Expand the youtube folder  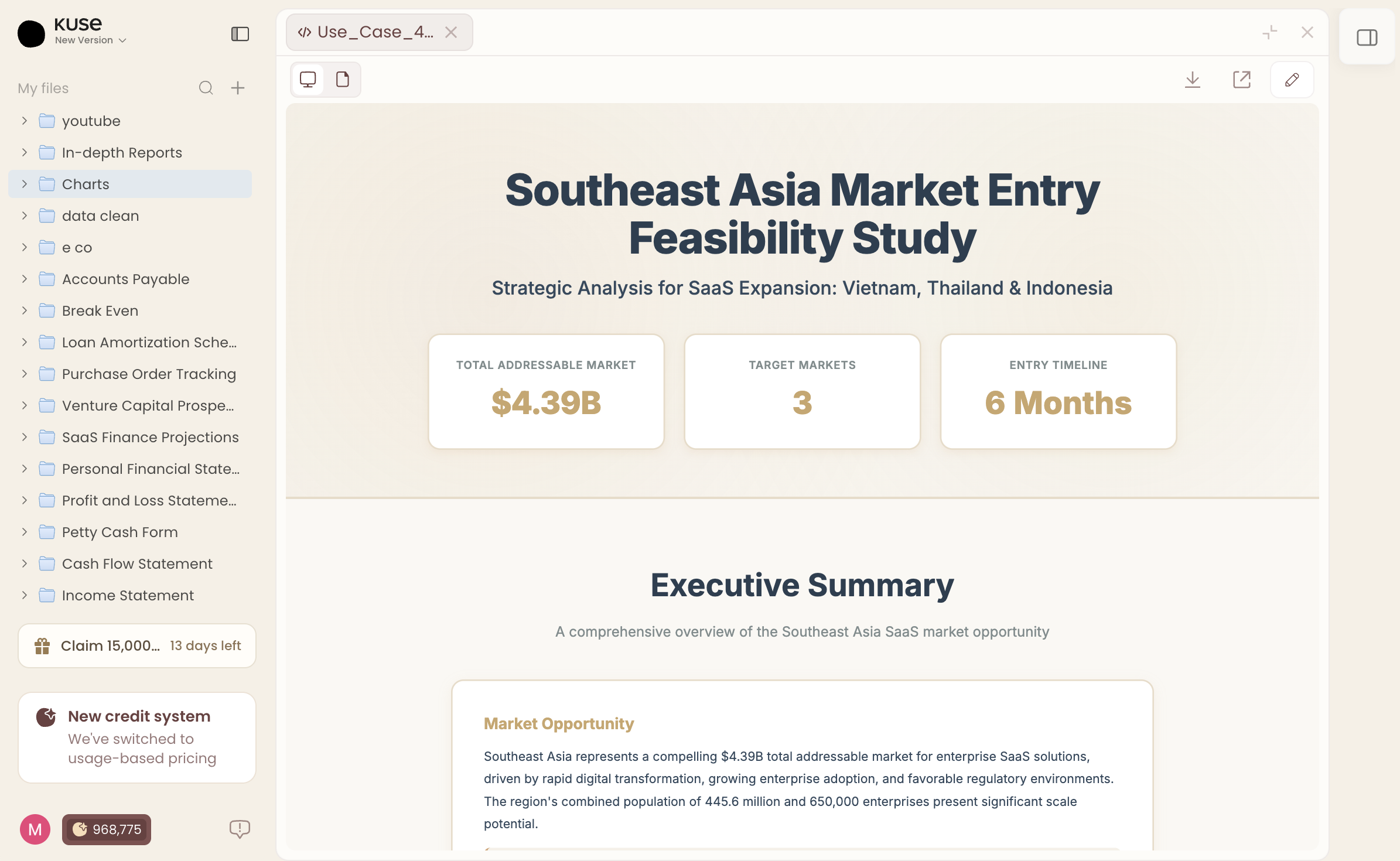click(25, 121)
